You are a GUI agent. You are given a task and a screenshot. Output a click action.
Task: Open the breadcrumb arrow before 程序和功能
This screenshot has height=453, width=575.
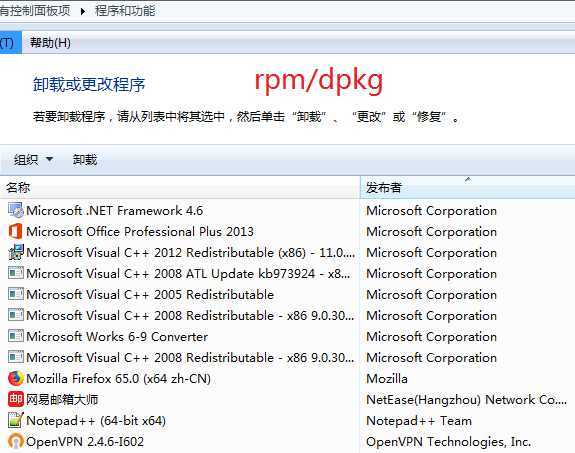tap(83, 11)
